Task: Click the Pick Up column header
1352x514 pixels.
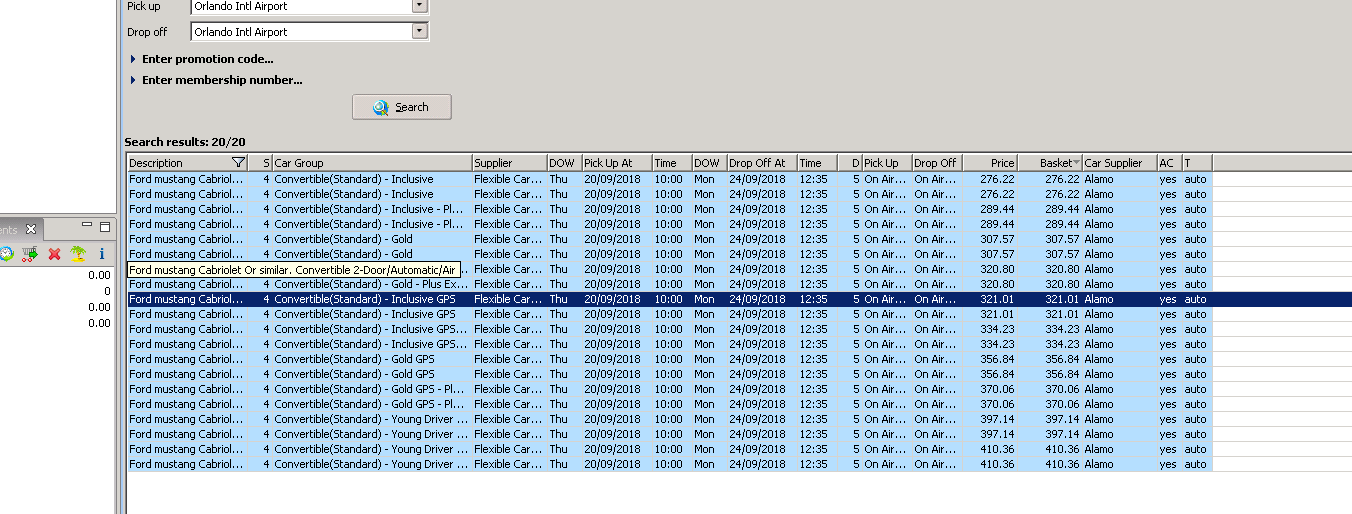Action: point(887,163)
